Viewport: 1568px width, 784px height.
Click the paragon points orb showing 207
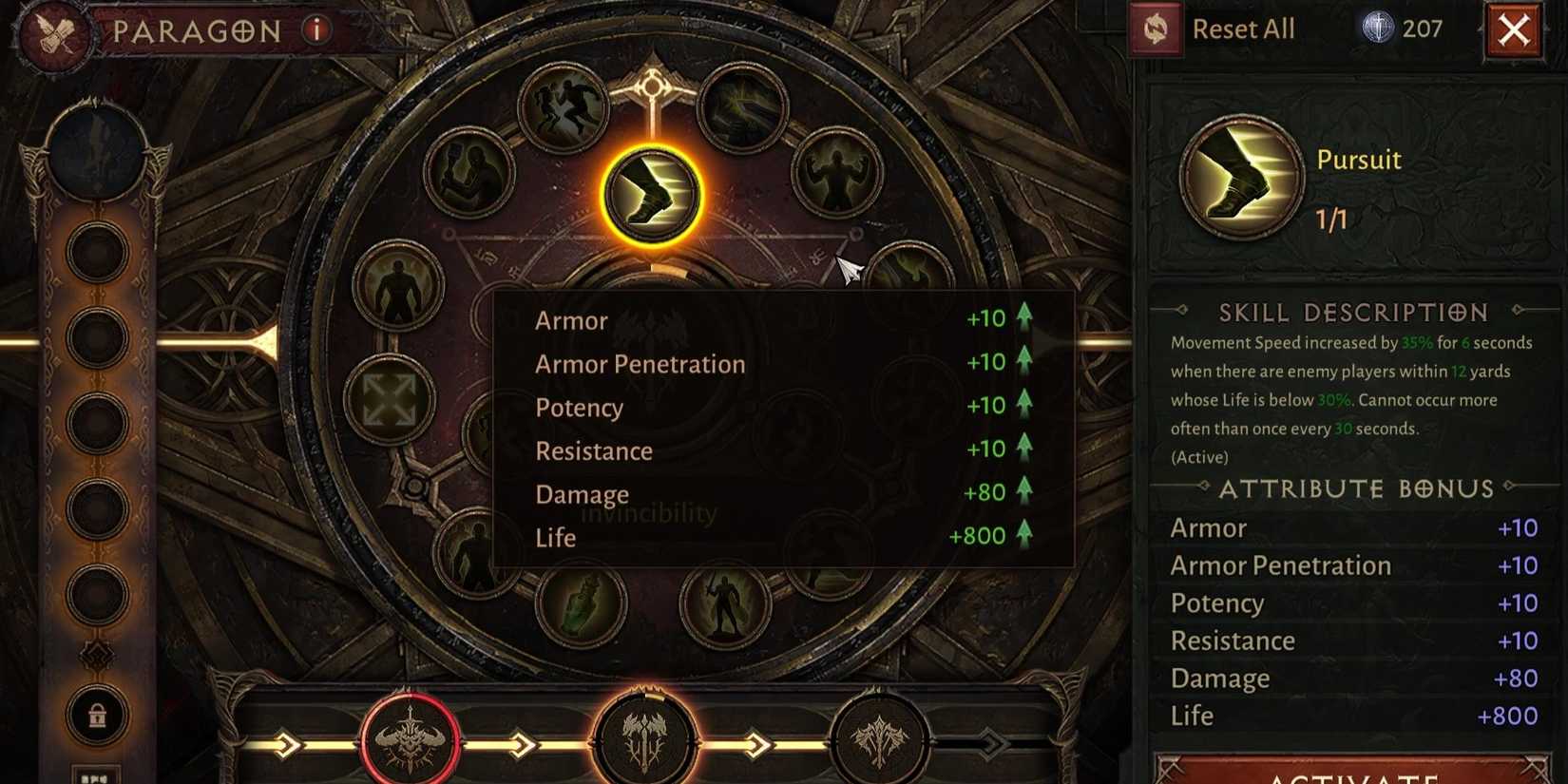pos(1378,29)
